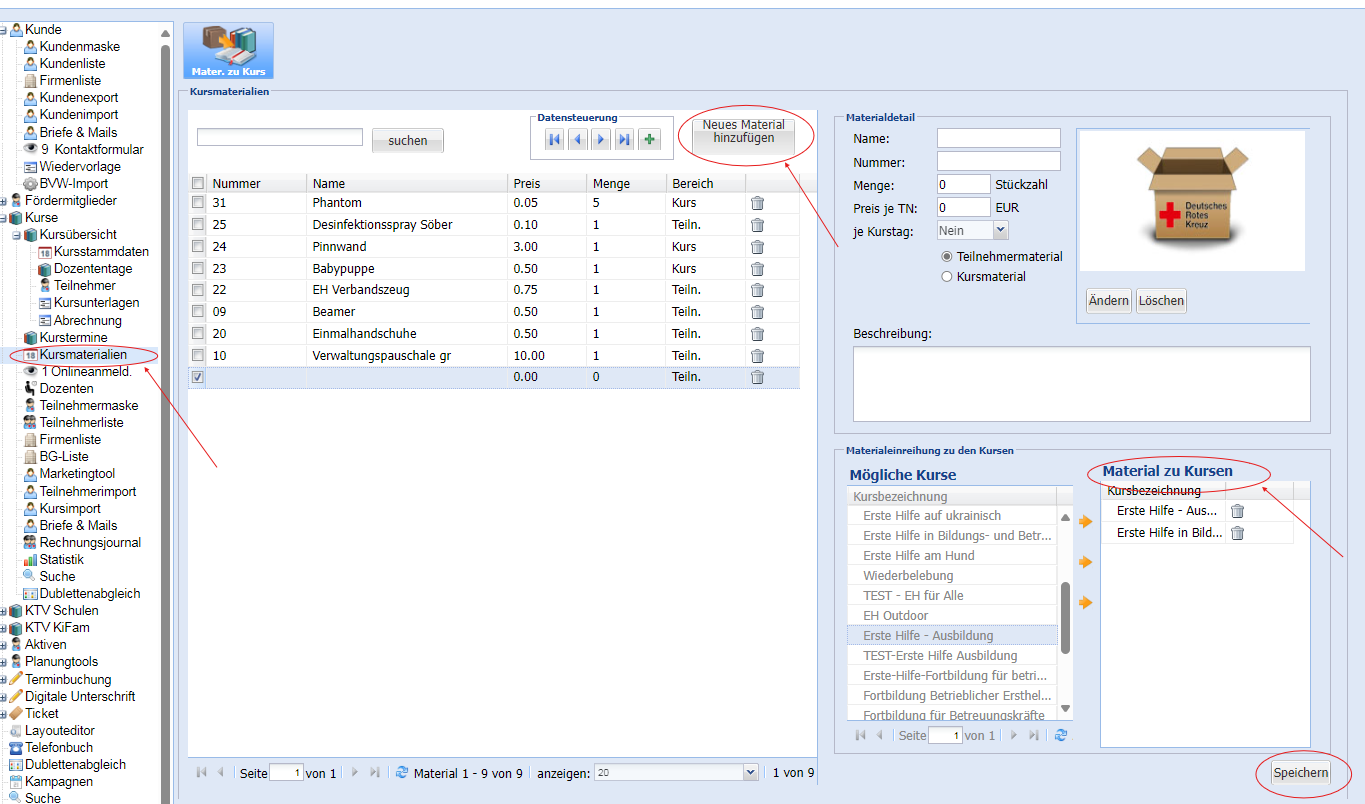
Task: Click trash icon in the Beamer row
Action: 757,312
